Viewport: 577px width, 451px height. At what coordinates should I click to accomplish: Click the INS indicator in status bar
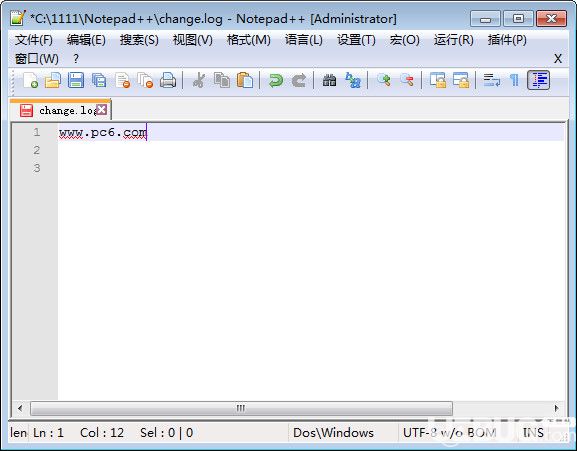pyautogui.click(x=533, y=433)
